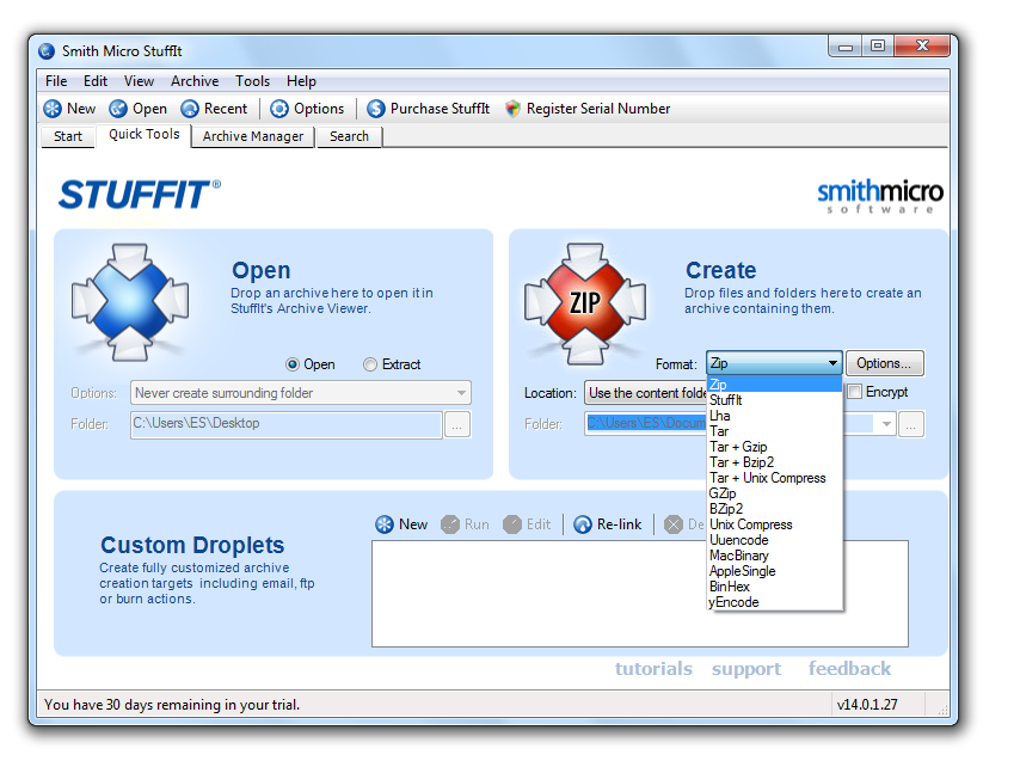Click the Open toolbar icon
The image size is (1020, 767).
(x=118, y=109)
